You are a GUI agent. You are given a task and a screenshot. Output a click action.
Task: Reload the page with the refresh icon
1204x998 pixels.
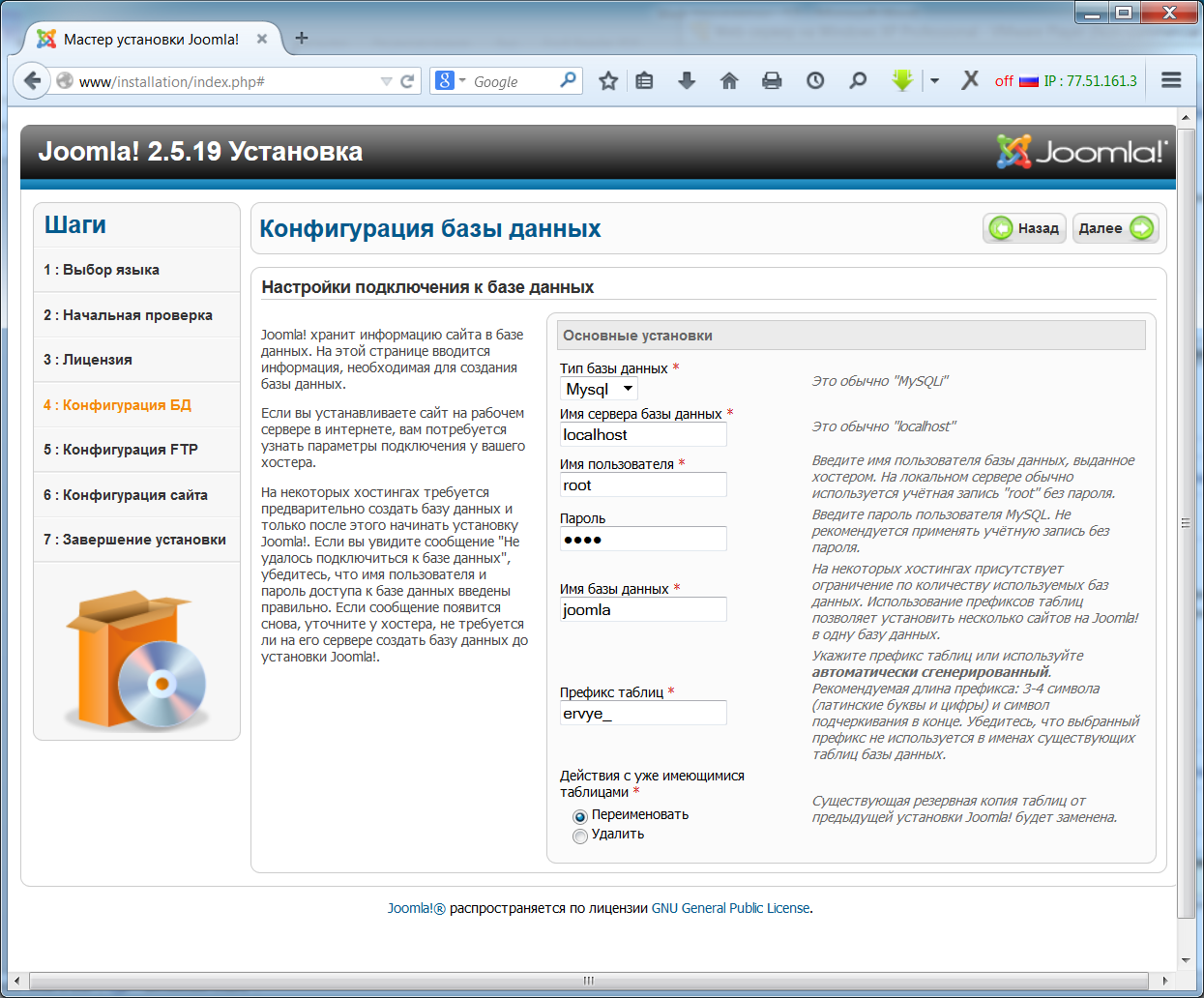(407, 81)
